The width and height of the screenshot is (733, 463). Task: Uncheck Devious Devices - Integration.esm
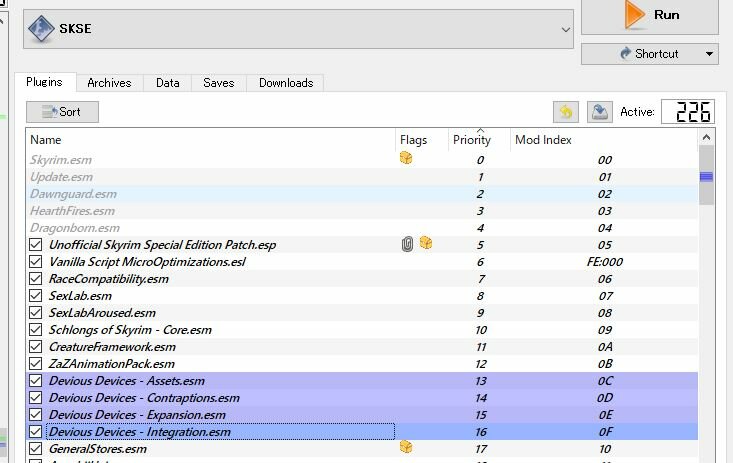point(36,432)
